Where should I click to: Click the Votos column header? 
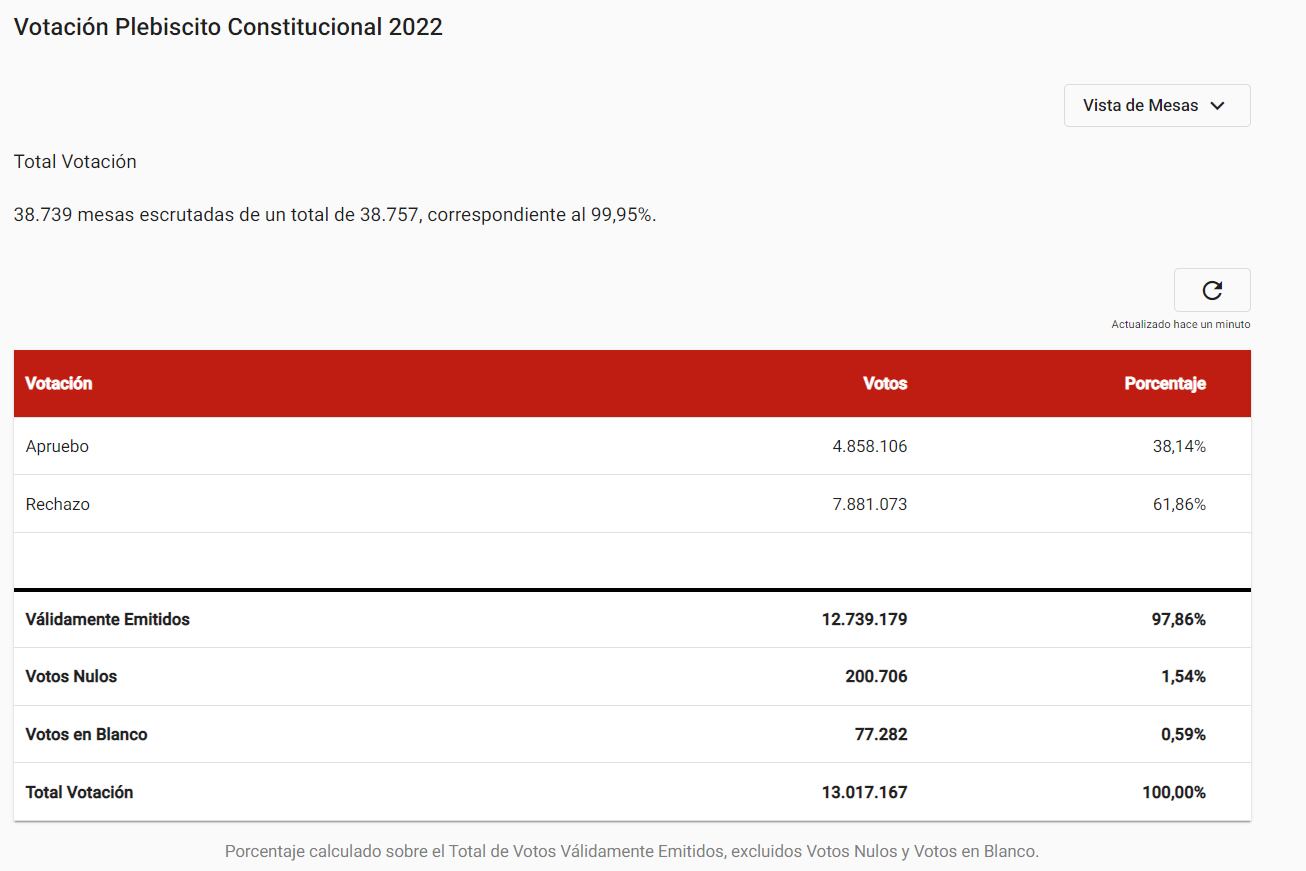click(884, 383)
